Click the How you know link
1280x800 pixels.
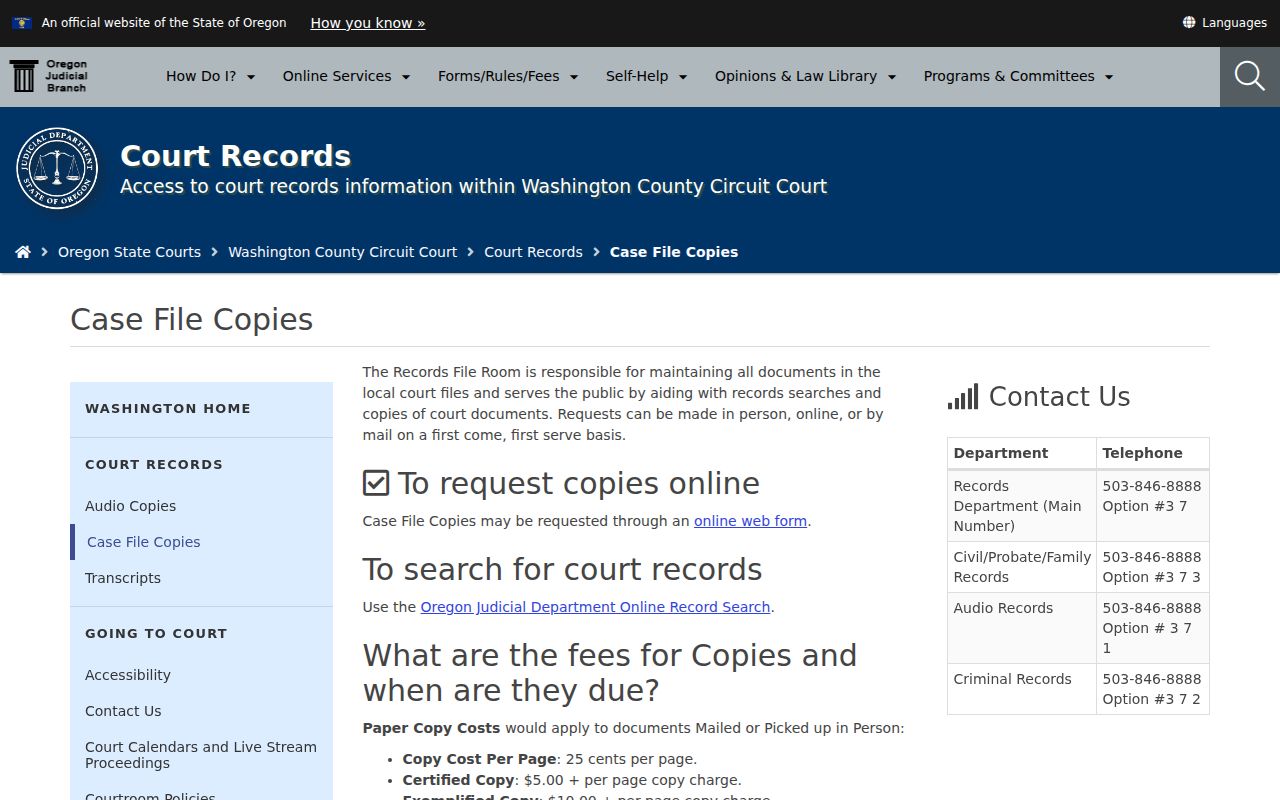click(x=368, y=22)
